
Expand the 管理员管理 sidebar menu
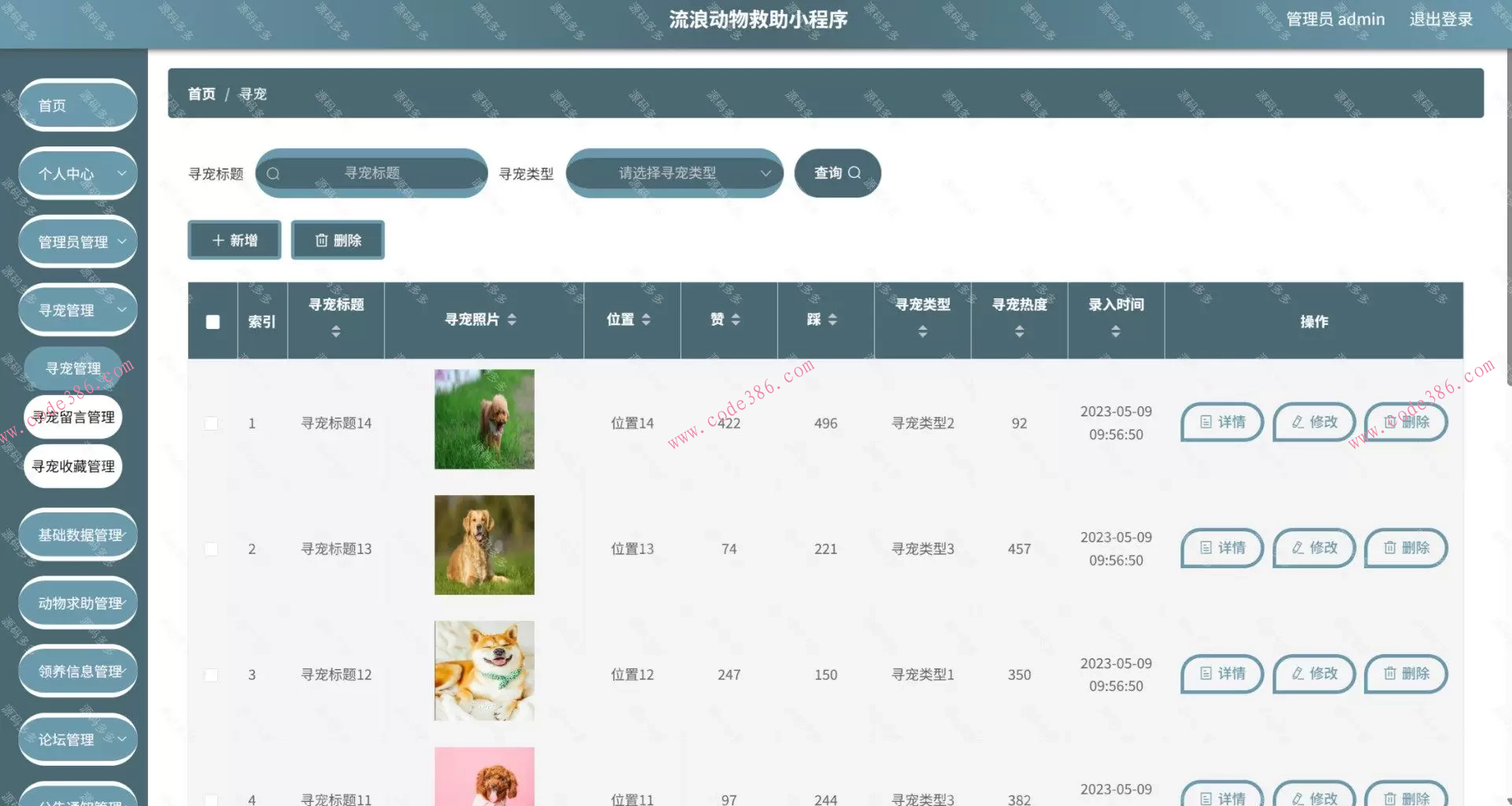pyautogui.click(x=77, y=242)
